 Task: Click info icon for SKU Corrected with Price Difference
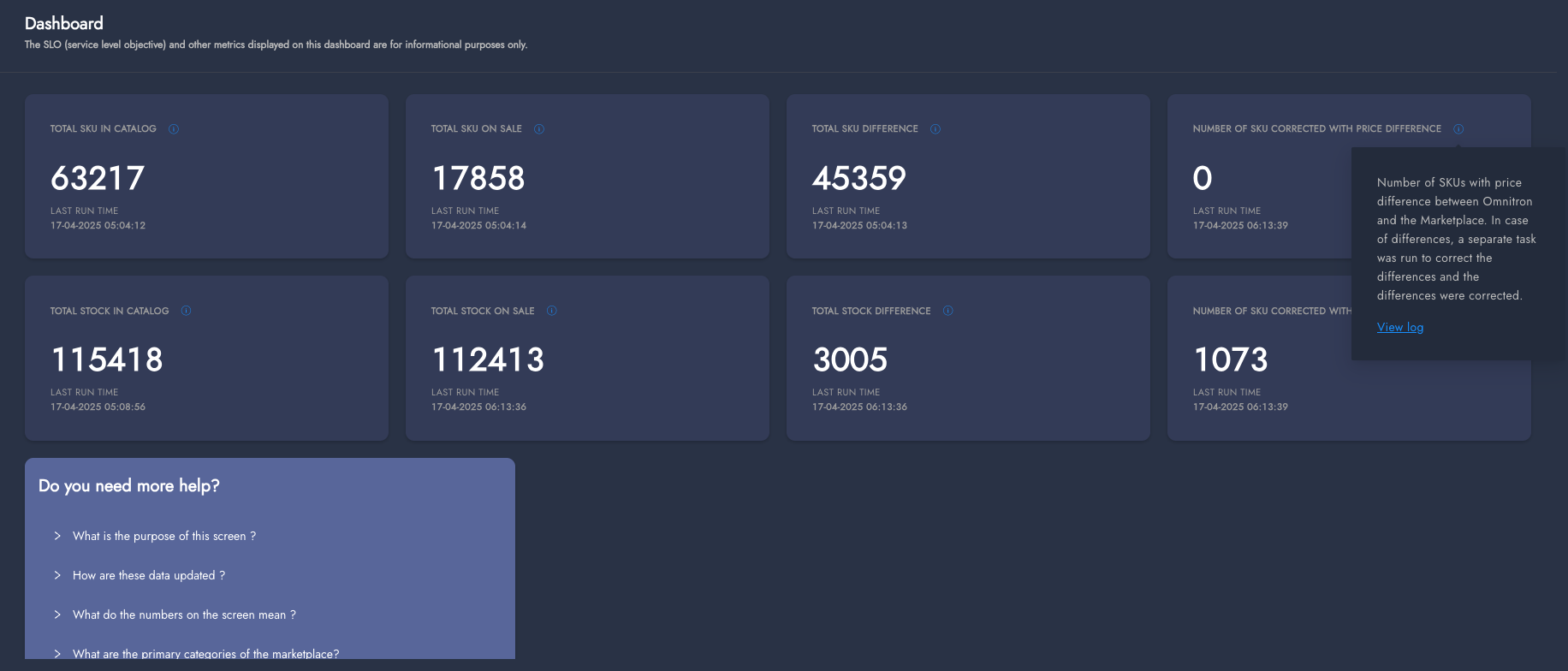tap(1458, 129)
